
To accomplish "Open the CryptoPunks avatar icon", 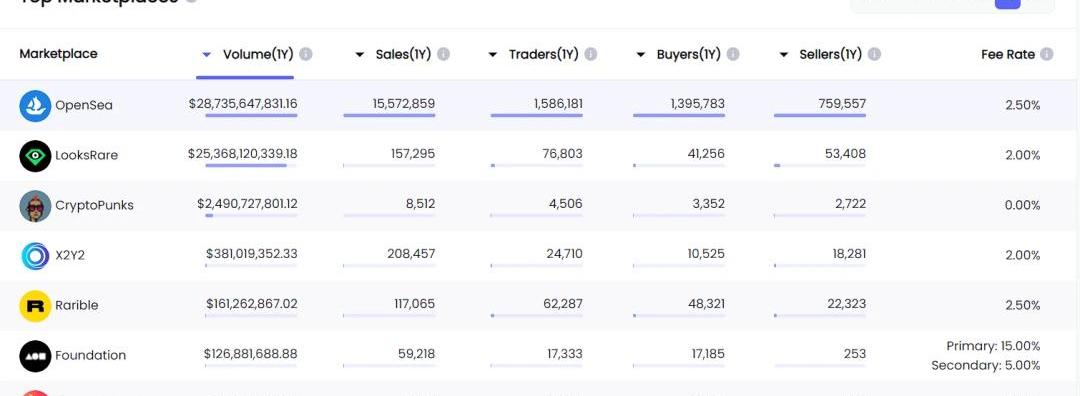I will click(x=35, y=206).
